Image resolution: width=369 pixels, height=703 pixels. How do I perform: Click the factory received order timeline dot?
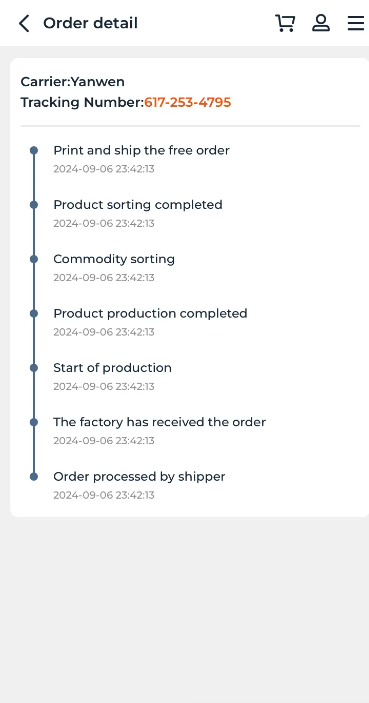click(34, 422)
